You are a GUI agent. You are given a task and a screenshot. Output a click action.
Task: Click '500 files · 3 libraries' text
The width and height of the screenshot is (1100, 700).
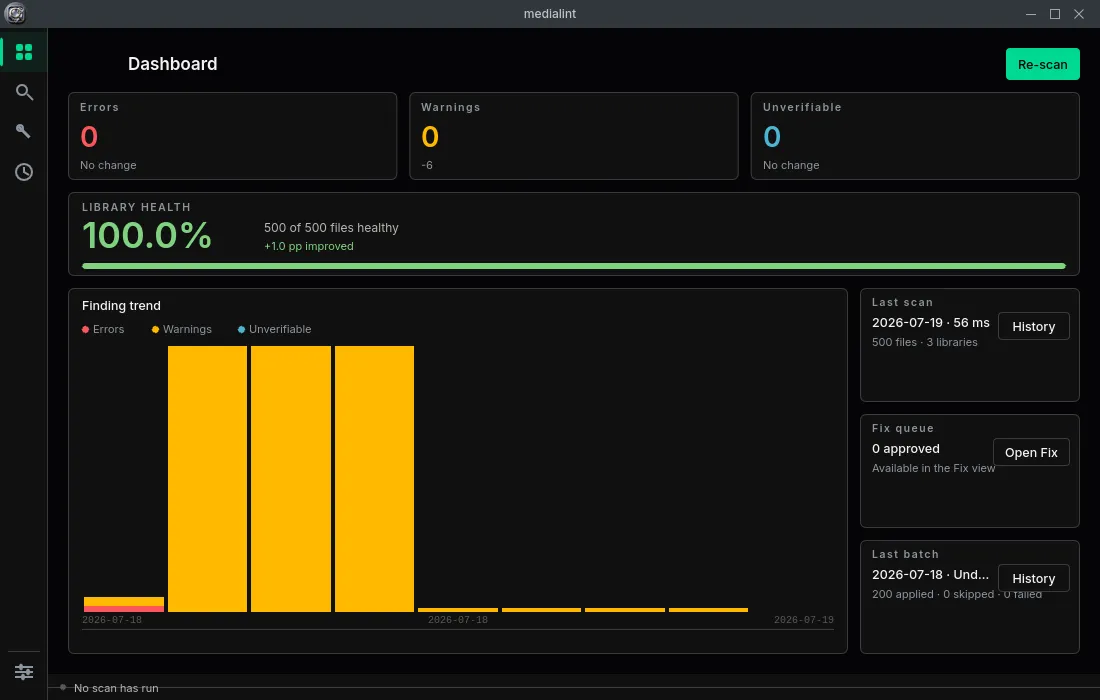click(925, 342)
